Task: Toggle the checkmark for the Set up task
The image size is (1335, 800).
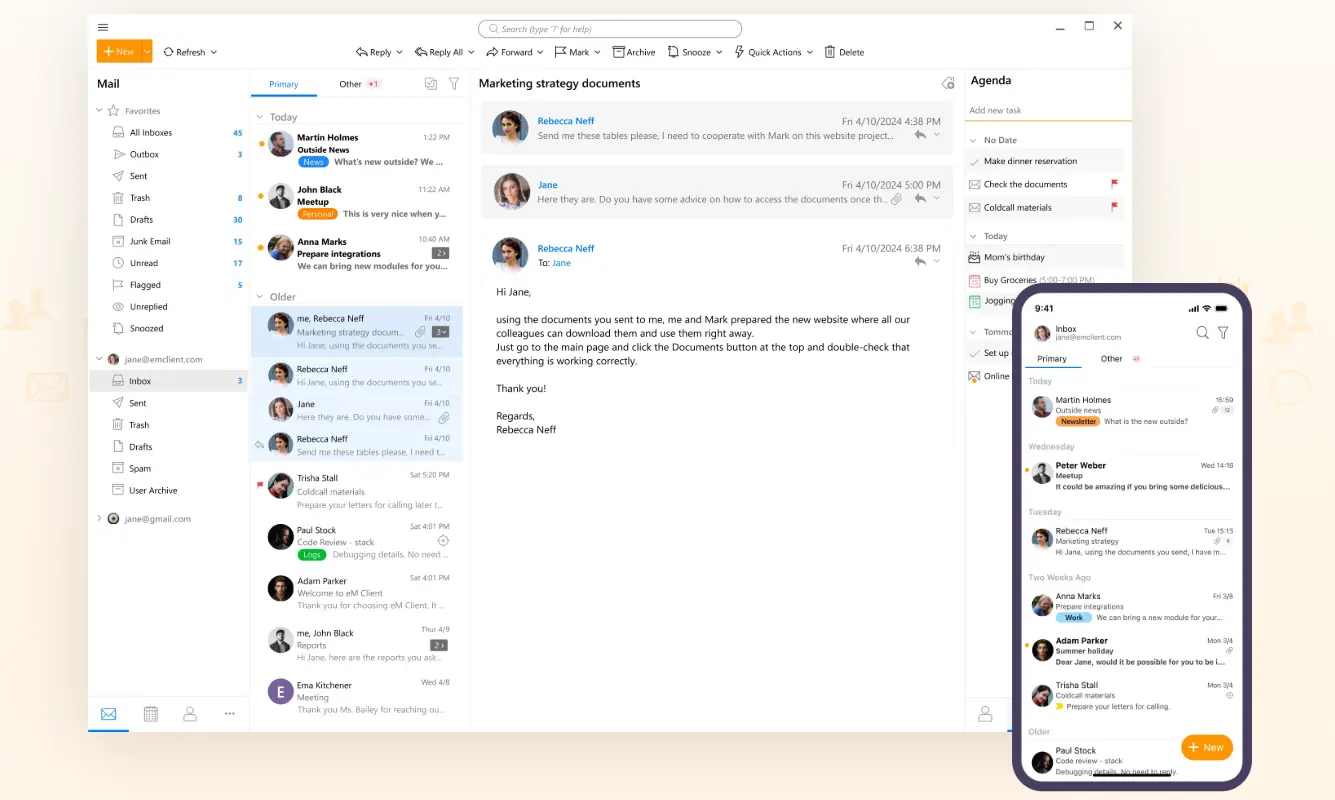Action: (x=975, y=353)
